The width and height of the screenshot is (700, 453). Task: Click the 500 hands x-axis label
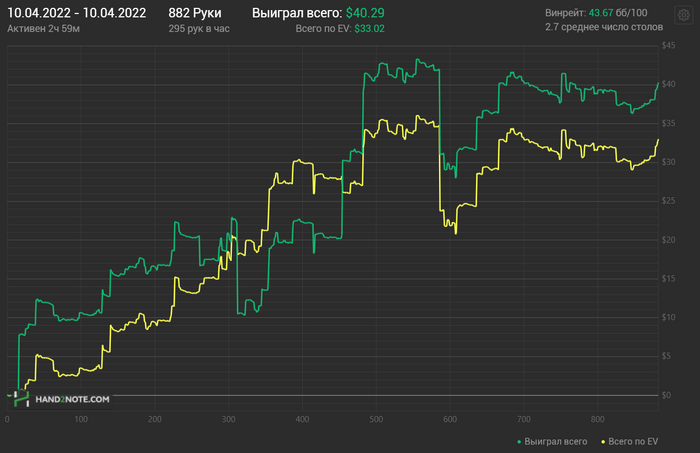click(x=376, y=419)
